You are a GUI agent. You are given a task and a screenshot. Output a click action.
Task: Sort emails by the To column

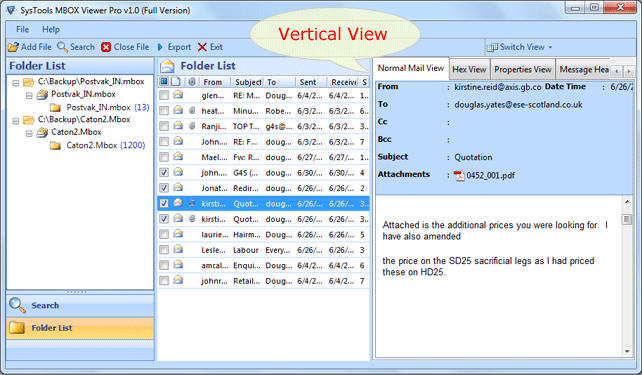pos(279,82)
